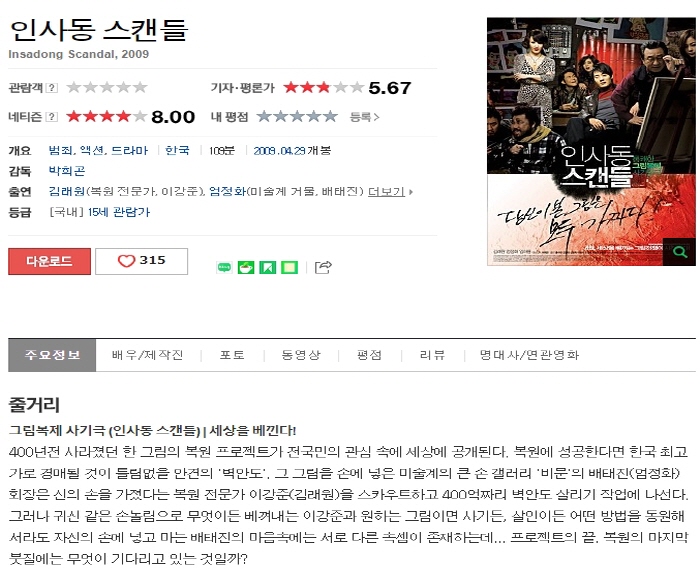Viewport: 700px width, 570px height.
Task: Switch to the 배우/제작진 tab
Action: coord(148,355)
